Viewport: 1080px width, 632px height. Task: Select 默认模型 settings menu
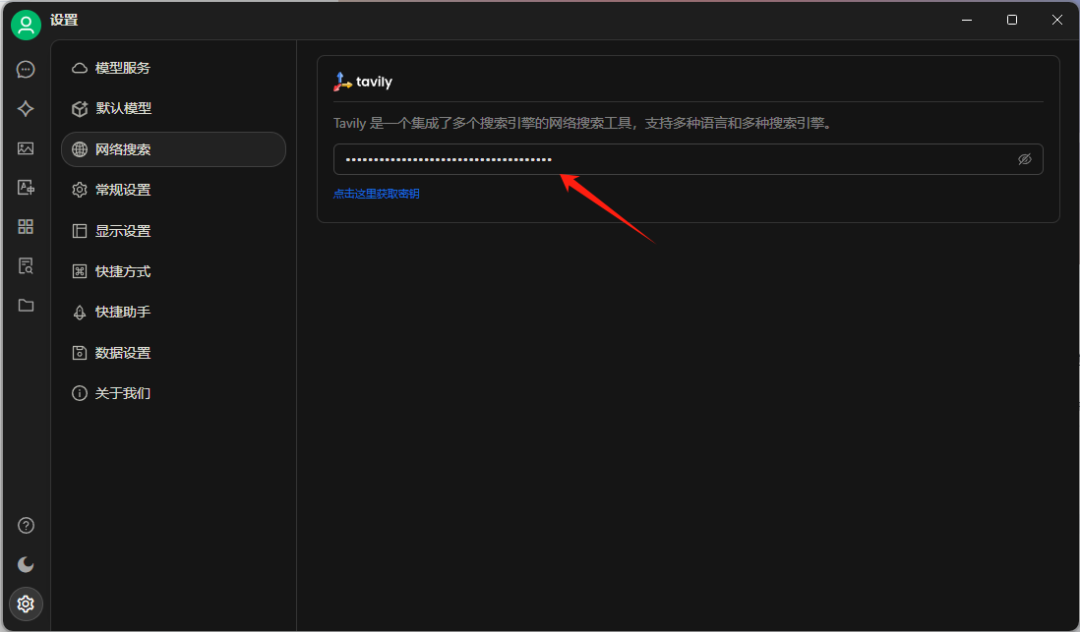pos(174,109)
